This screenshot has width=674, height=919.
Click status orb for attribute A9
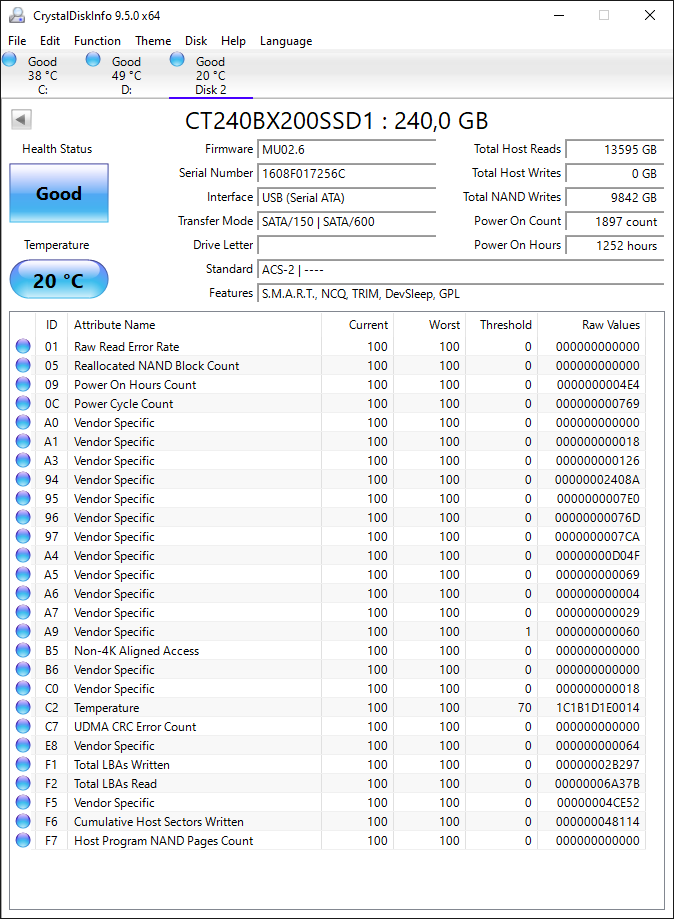coord(23,631)
